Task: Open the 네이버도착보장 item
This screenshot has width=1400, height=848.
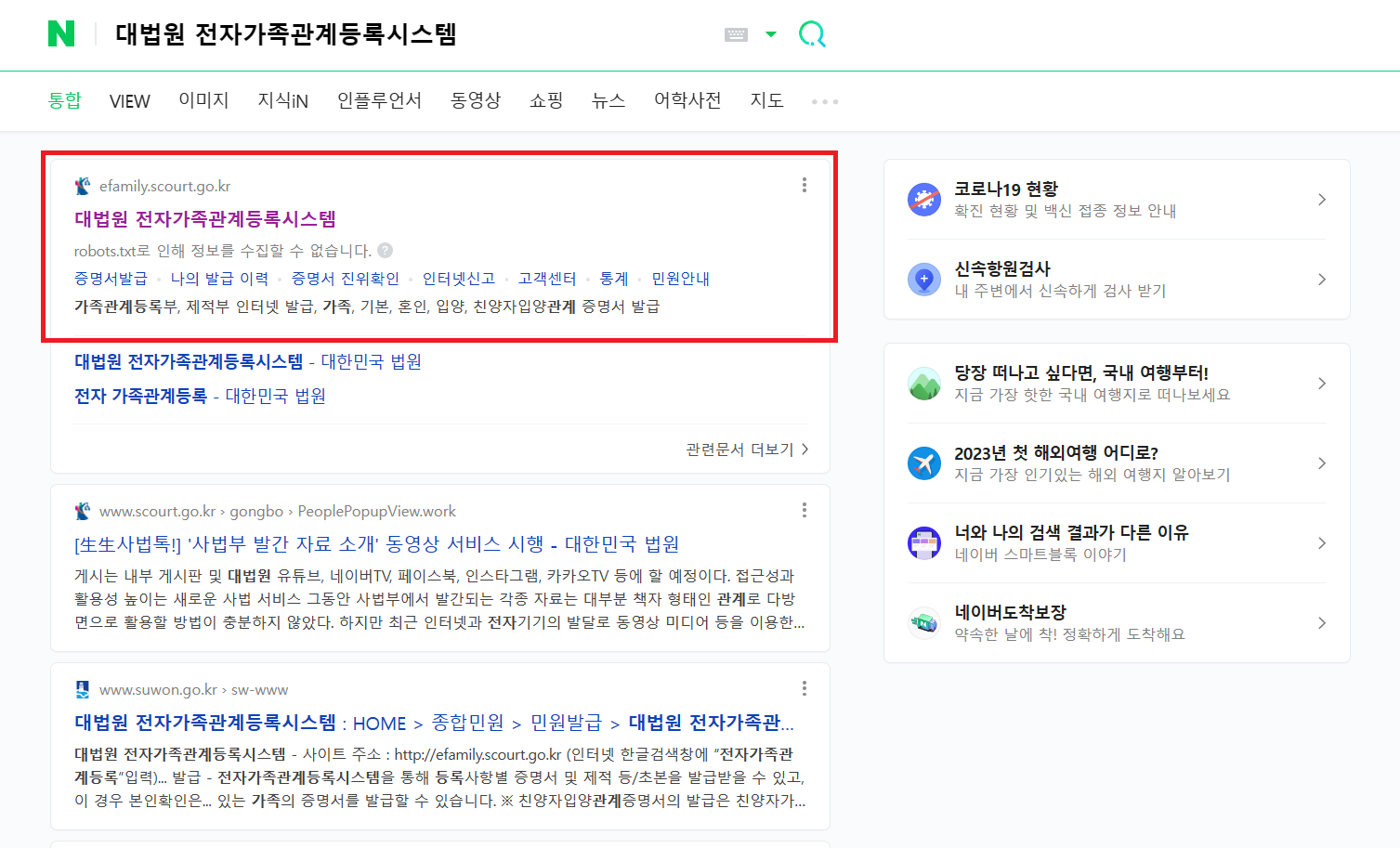Action: tap(1117, 623)
